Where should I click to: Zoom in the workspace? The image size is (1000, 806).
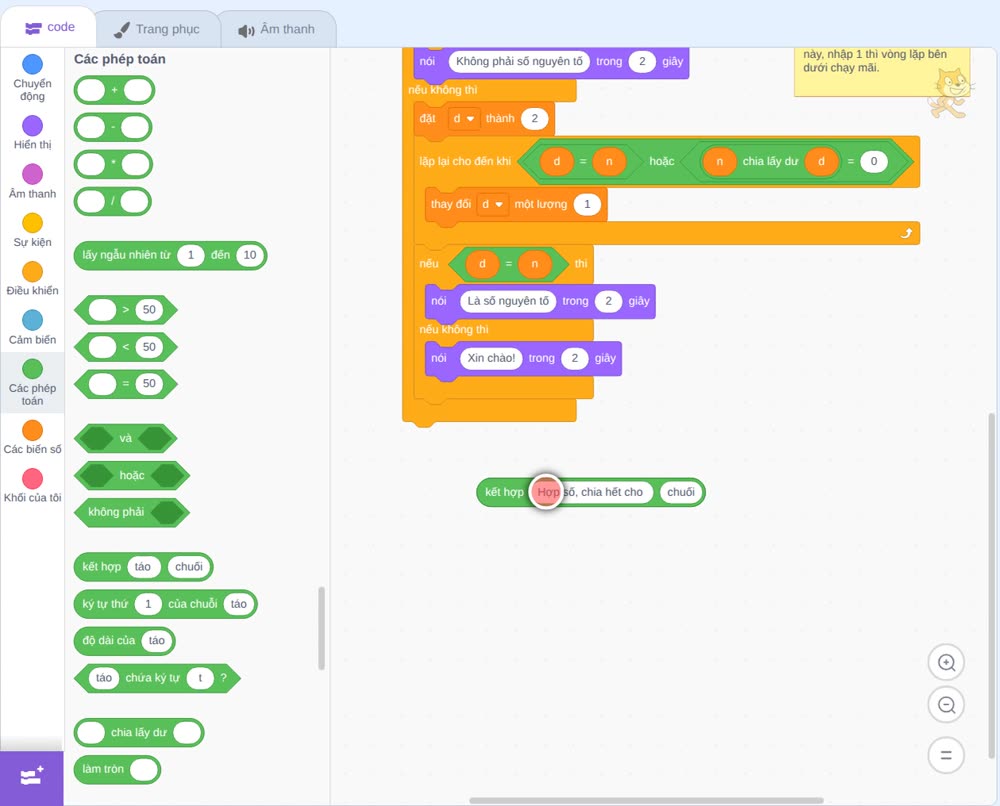point(946,663)
